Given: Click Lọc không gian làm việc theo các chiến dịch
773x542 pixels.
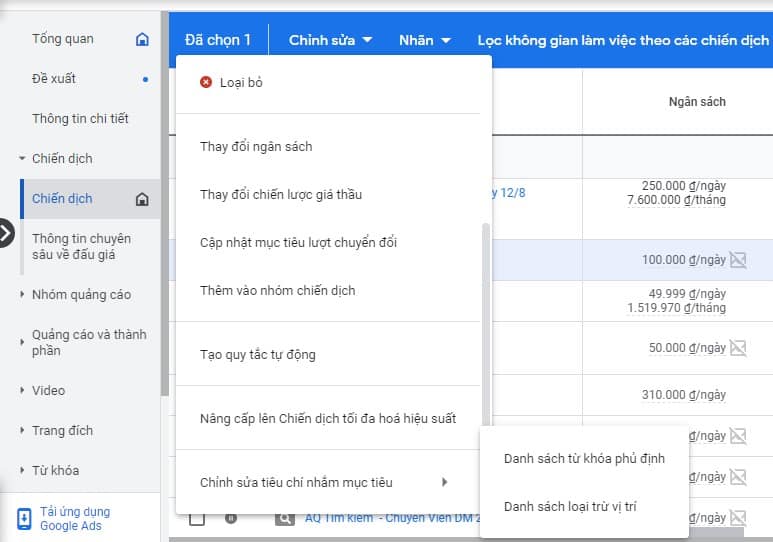Looking at the screenshot, I should click(622, 40).
